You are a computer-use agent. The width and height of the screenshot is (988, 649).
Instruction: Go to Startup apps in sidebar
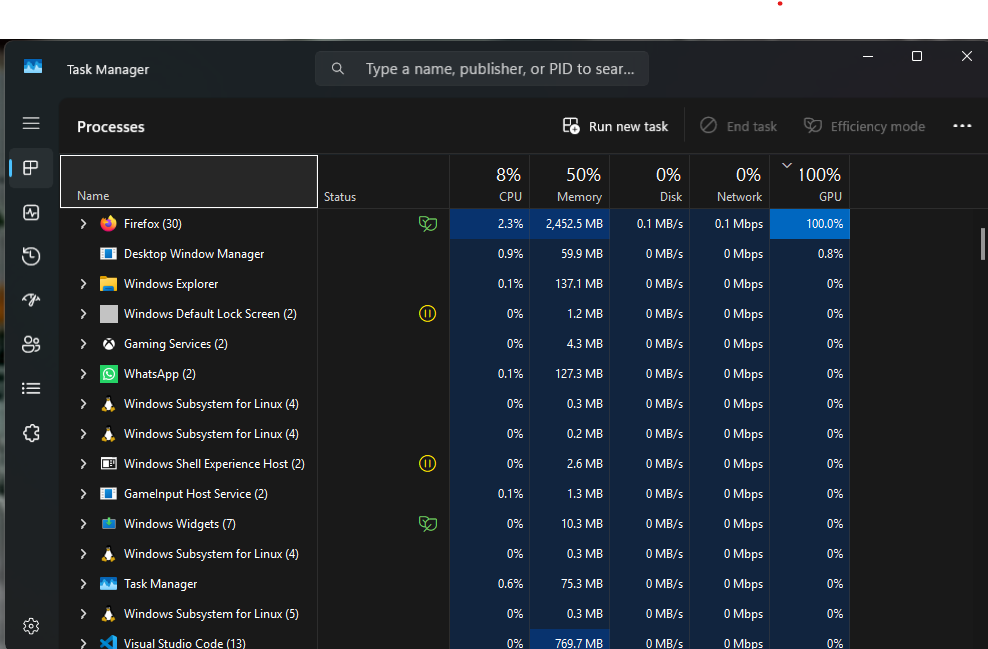(x=31, y=300)
